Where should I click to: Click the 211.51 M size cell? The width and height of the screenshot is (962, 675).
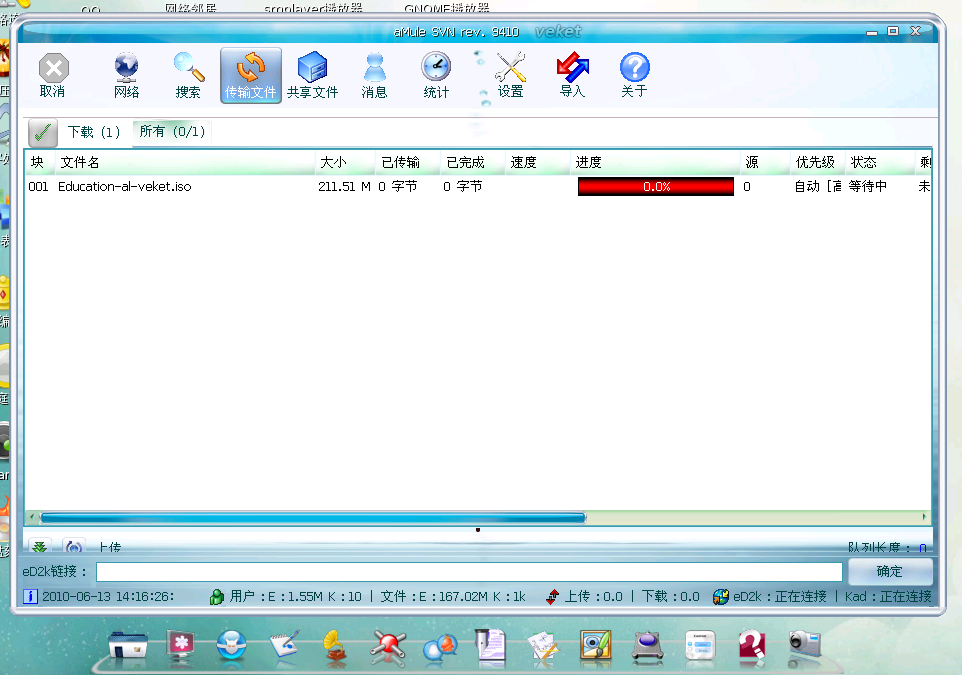pos(344,187)
